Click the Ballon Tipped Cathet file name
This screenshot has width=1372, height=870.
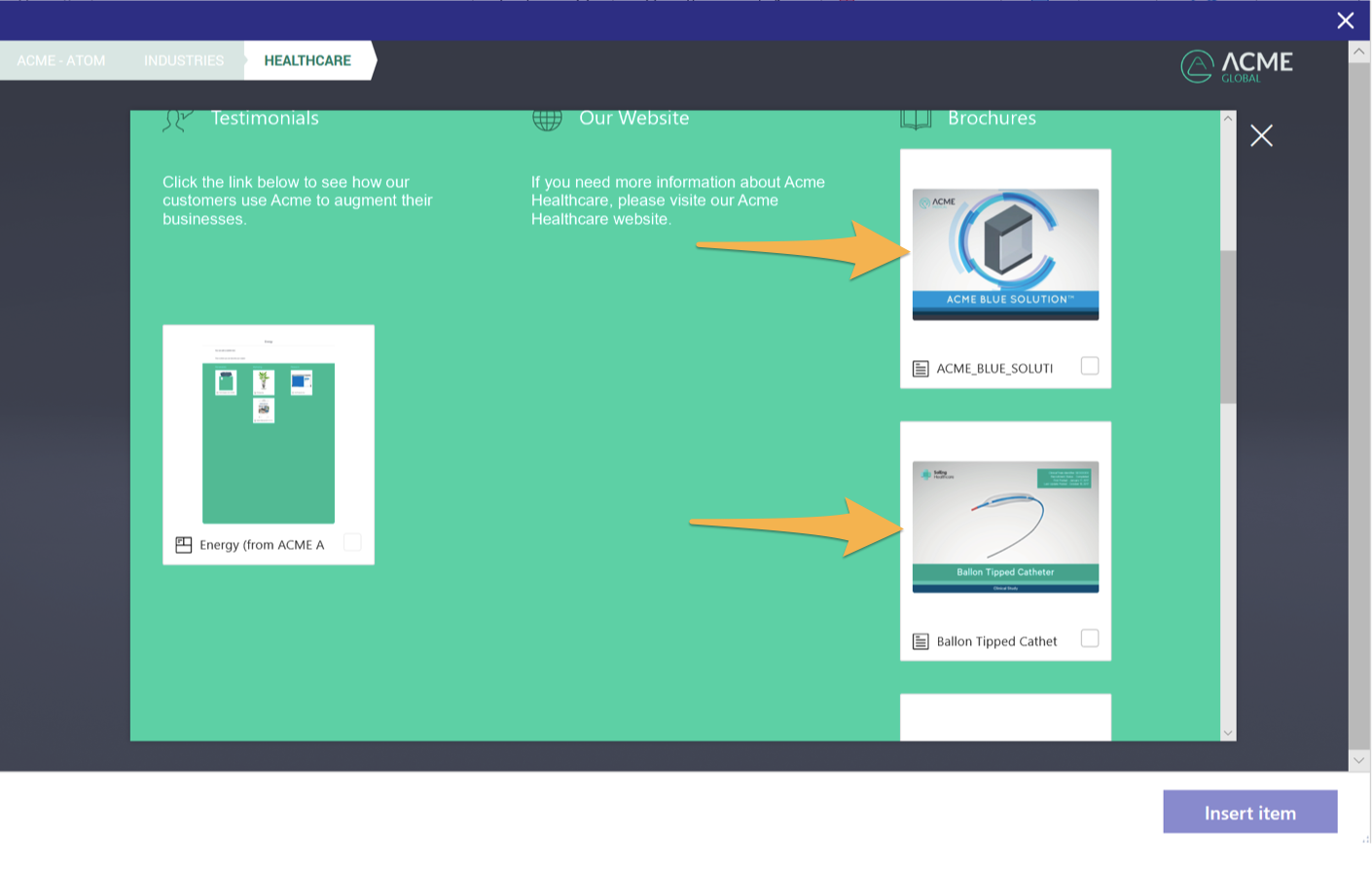pos(996,641)
